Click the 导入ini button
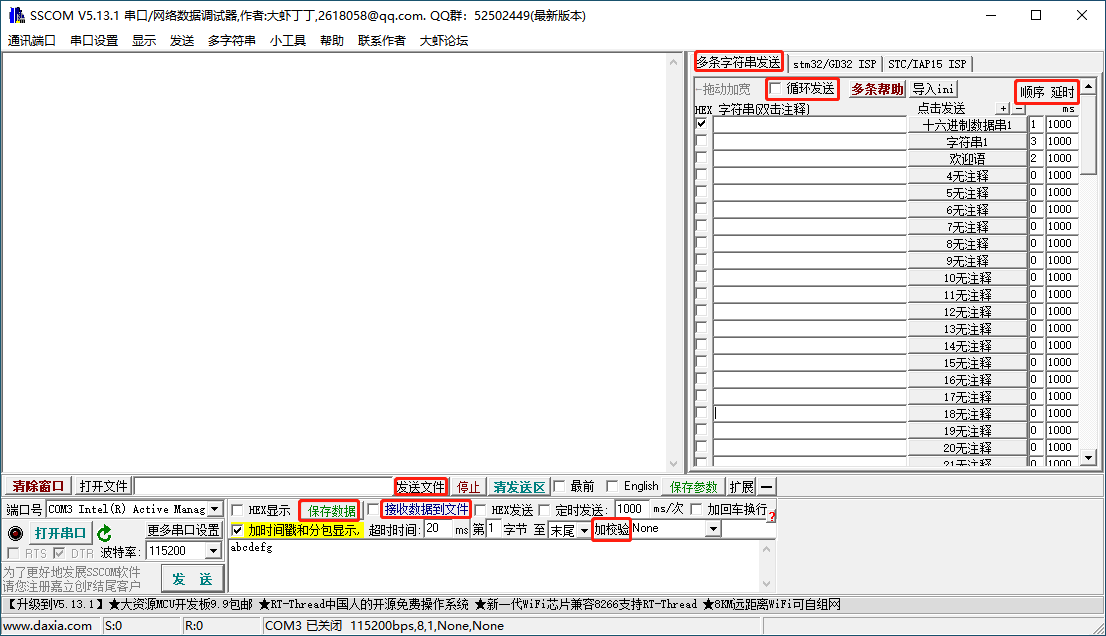The height and width of the screenshot is (636, 1106). 932,89
